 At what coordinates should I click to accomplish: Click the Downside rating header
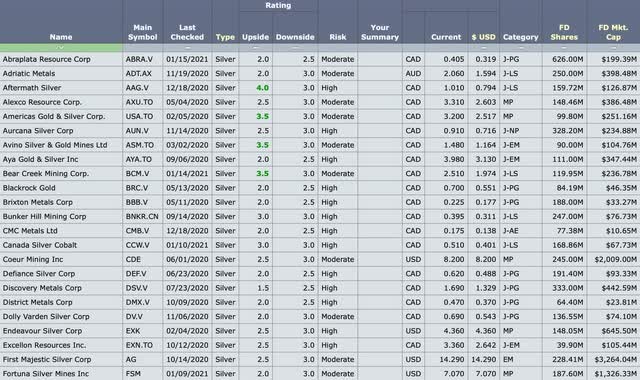[x=295, y=37]
